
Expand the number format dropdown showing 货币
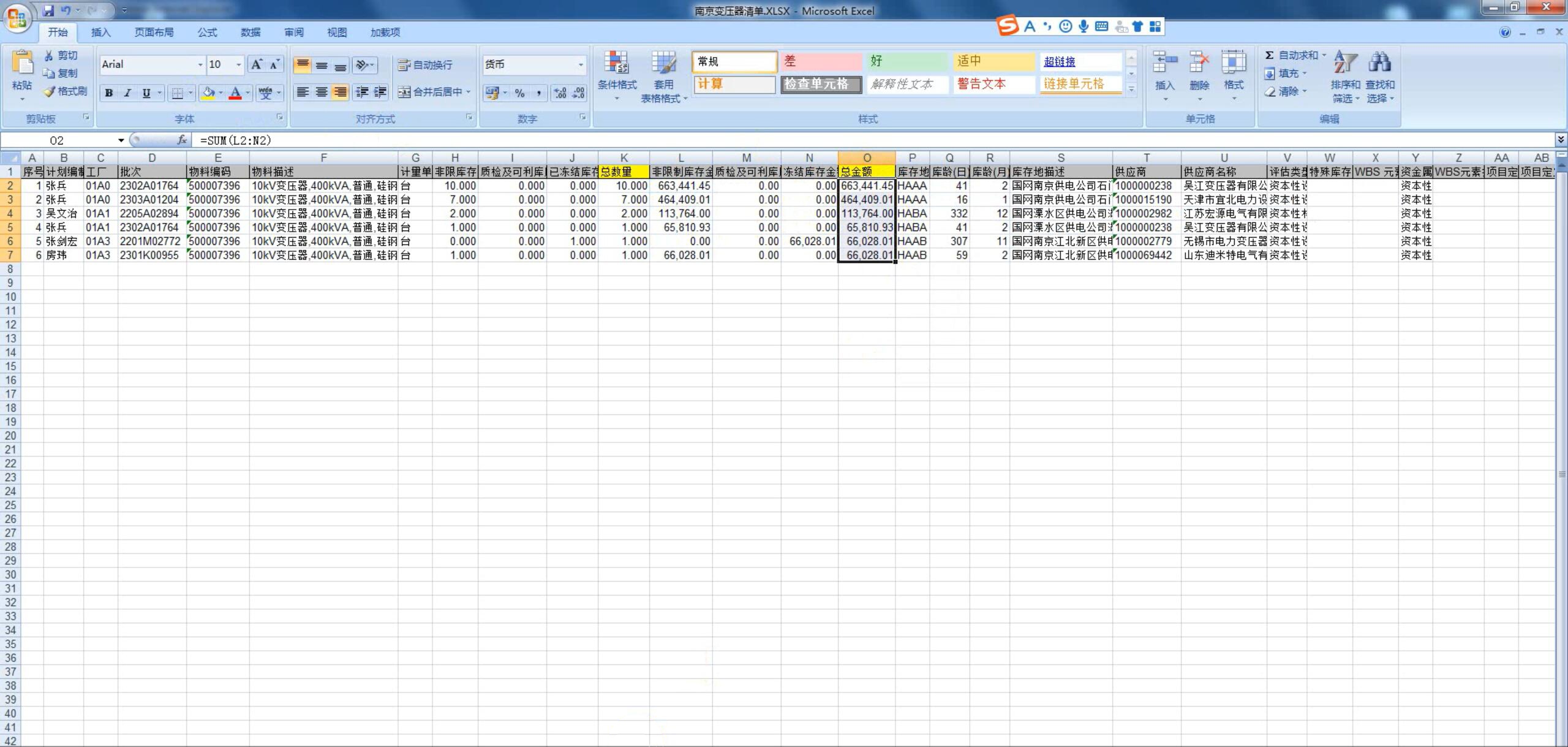pyautogui.click(x=581, y=65)
